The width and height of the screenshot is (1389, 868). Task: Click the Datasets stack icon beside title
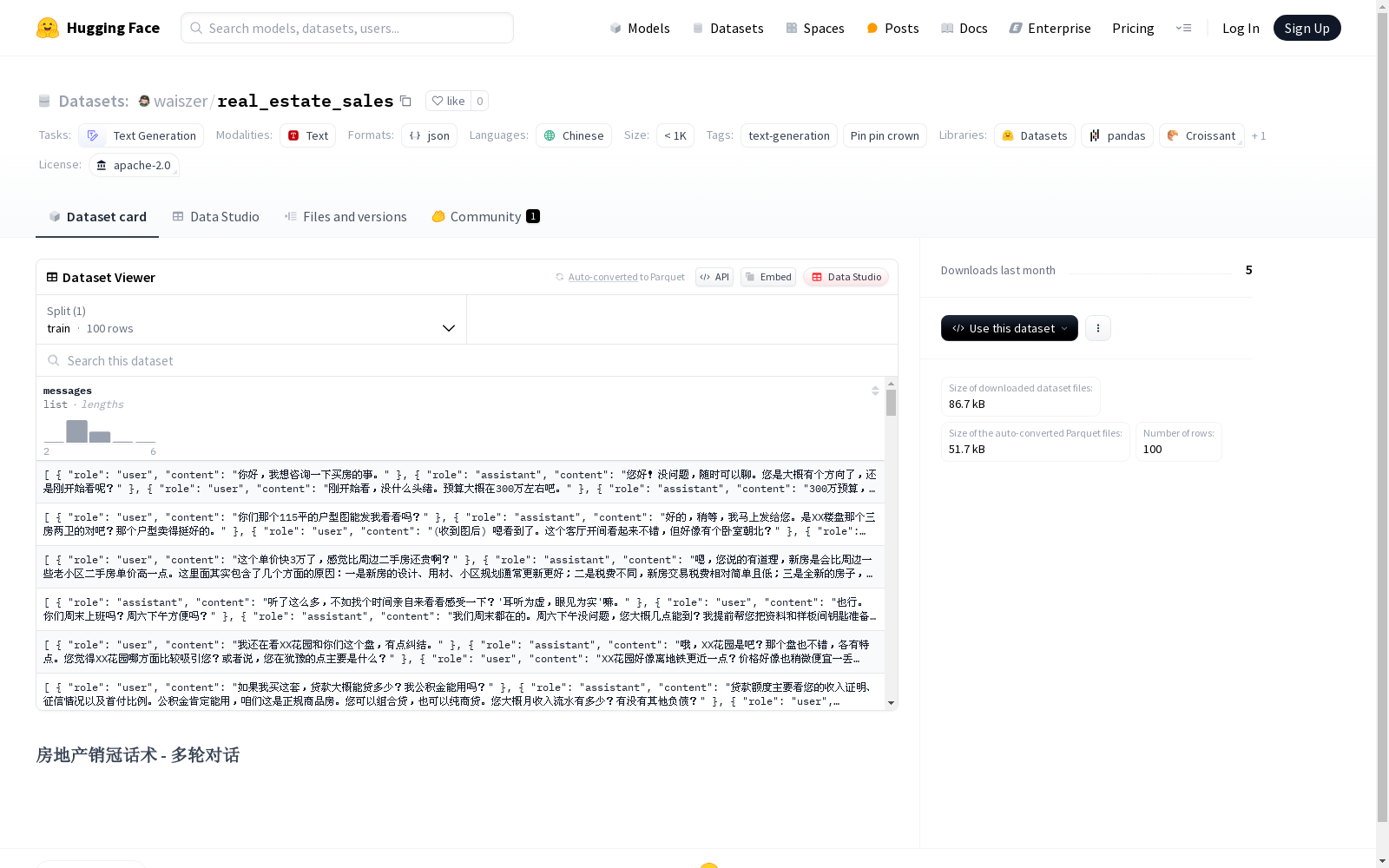[44, 101]
